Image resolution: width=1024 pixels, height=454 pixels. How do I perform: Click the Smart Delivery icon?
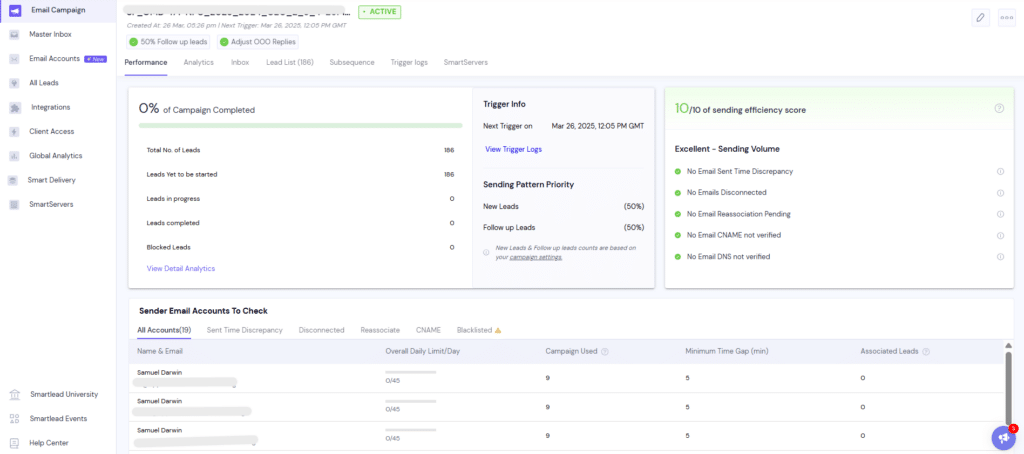point(14,180)
